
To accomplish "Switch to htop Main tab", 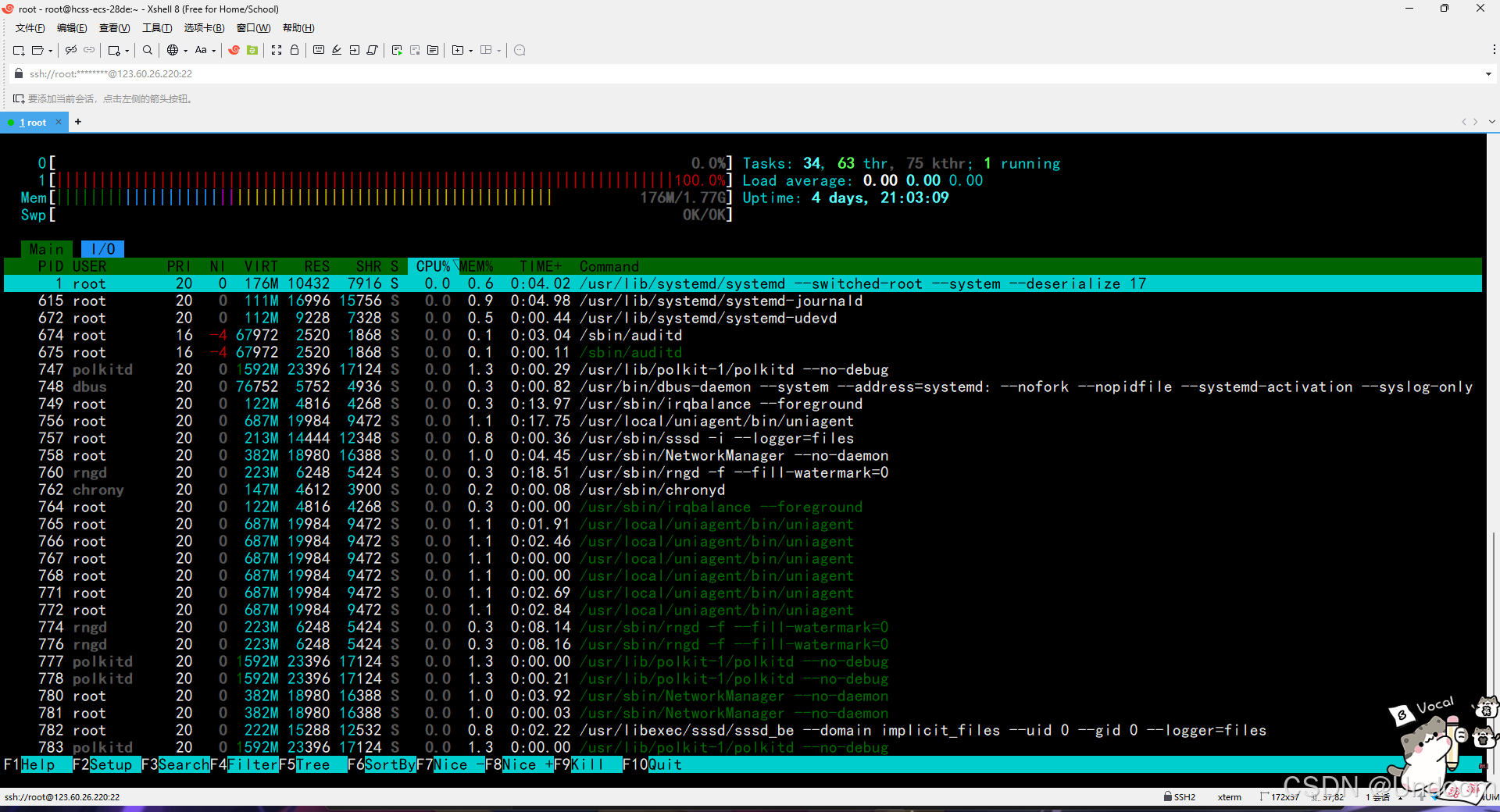I will [x=47, y=249].
